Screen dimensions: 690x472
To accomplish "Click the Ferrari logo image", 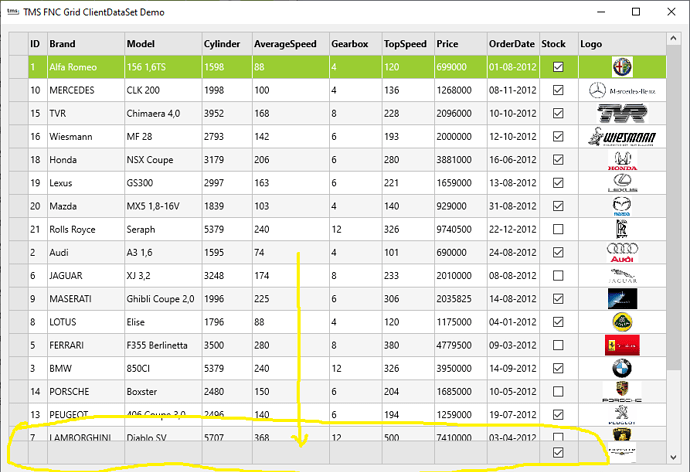I will 622,345.
